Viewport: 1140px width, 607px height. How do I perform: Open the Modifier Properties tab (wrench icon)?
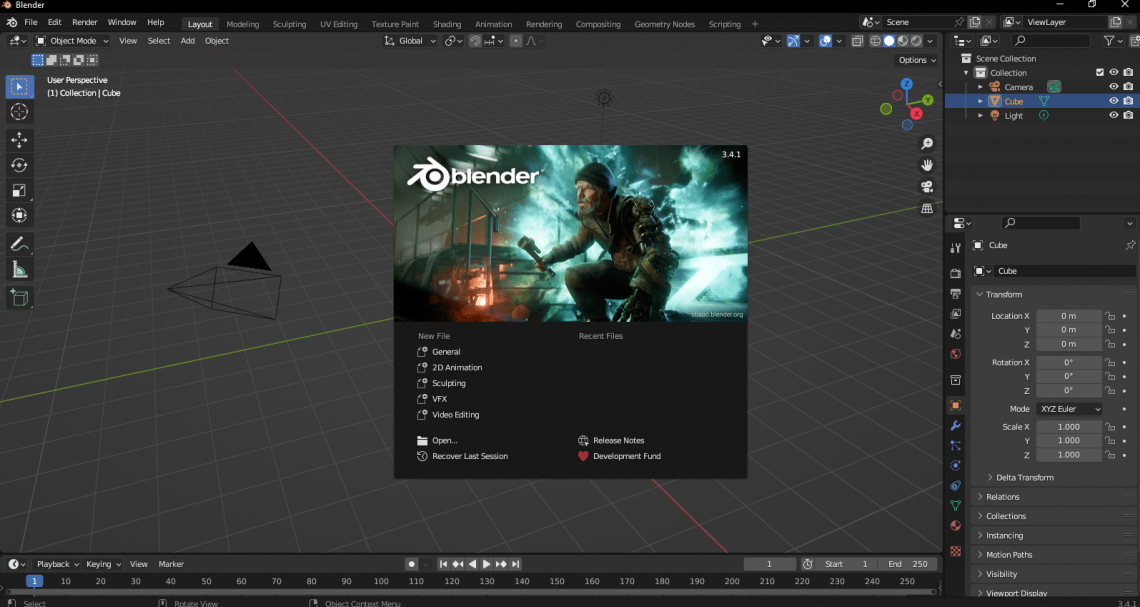click(x=955, y=426)
